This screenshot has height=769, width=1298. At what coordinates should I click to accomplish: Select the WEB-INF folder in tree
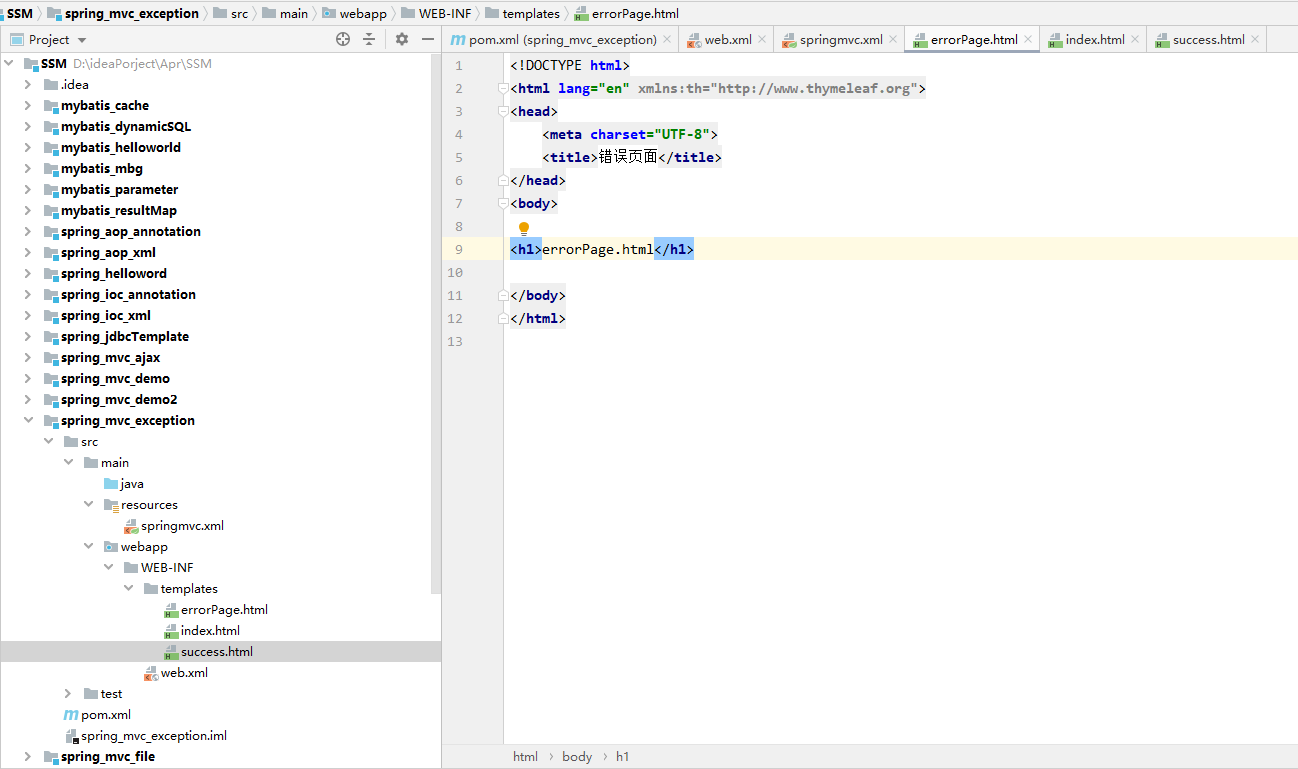(167, 568)
